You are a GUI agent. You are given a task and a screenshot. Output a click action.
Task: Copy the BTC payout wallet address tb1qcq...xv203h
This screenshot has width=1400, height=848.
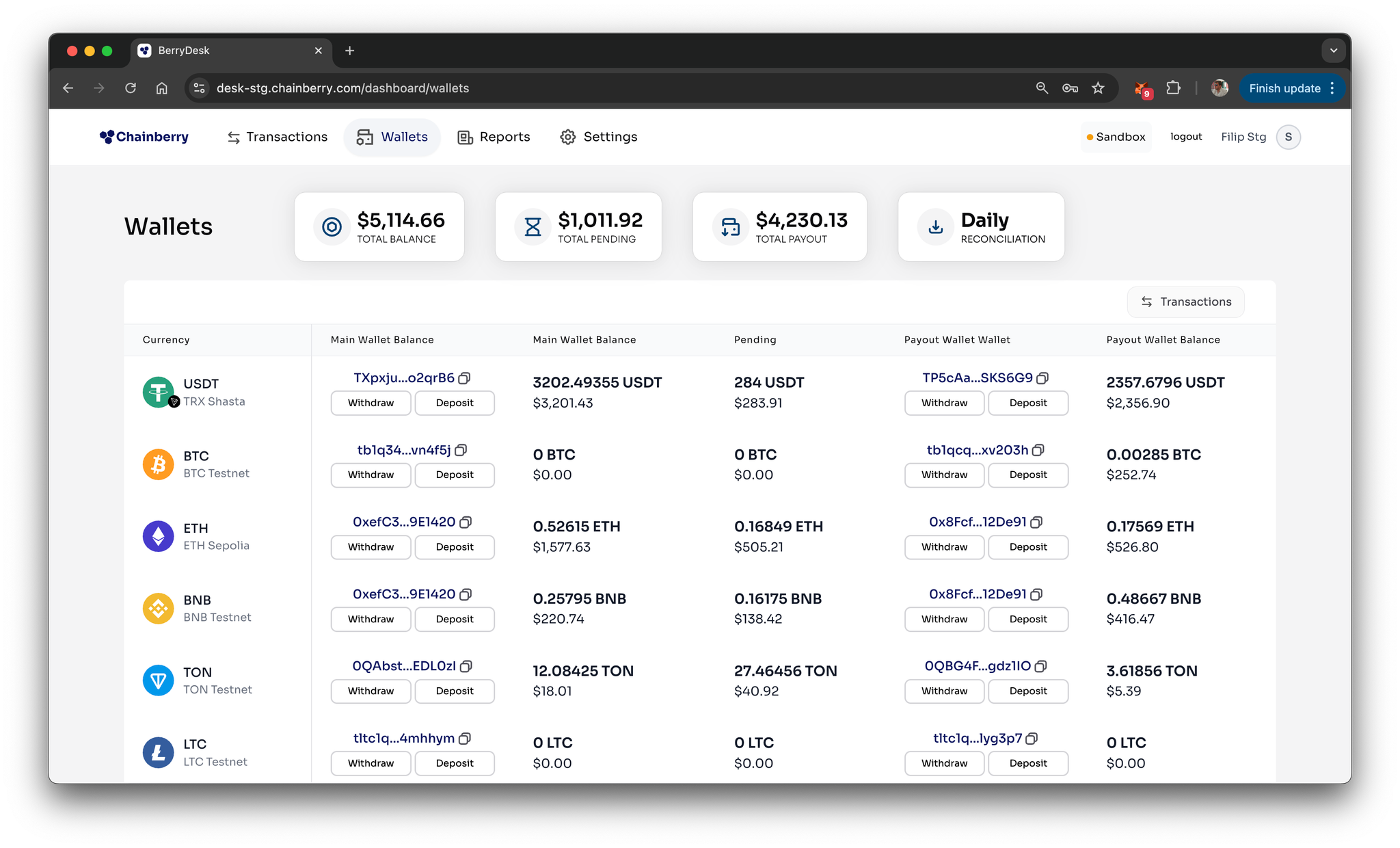coord(1038,450)
